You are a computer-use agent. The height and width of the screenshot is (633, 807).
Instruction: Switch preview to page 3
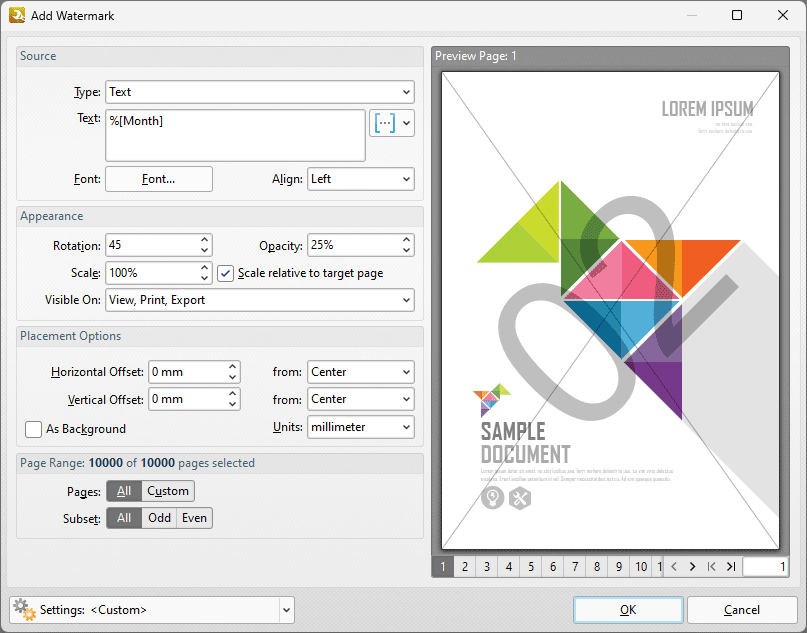pyautogui.click(x=487, y=567)
